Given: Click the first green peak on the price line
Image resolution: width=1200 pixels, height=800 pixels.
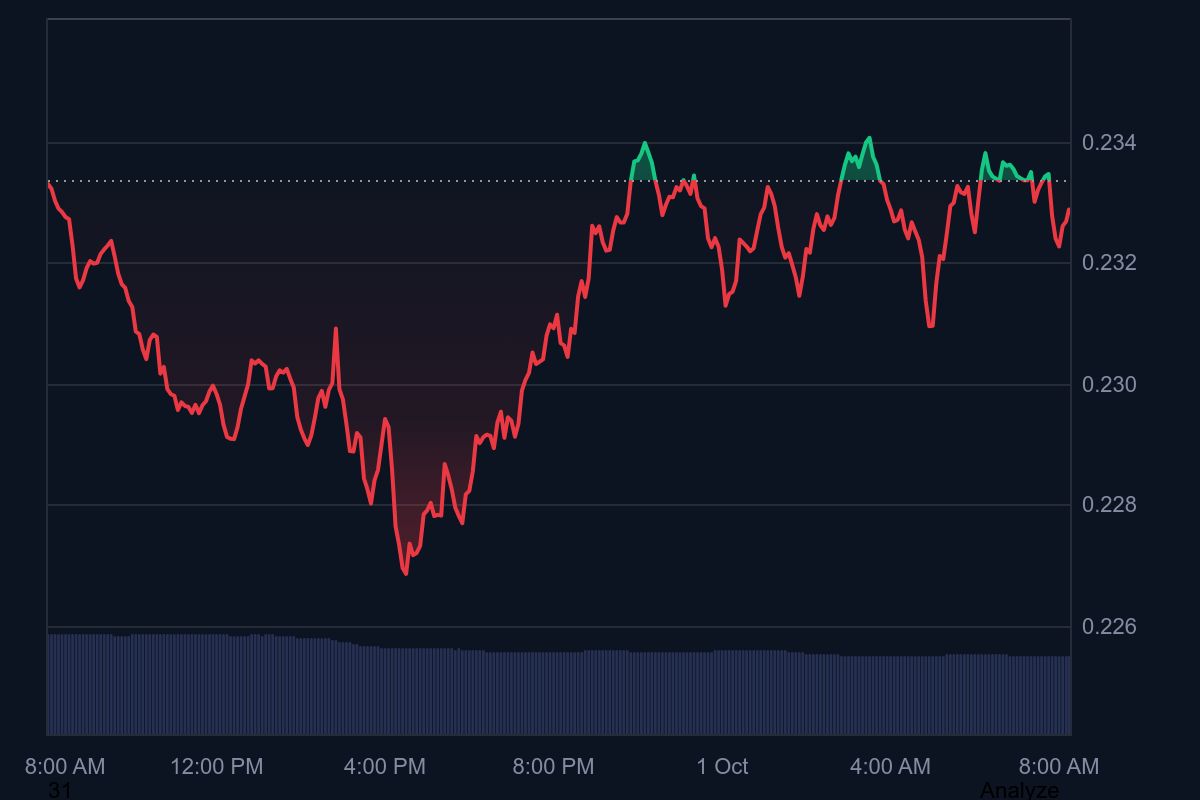Looking at the screenshot, I should 645,144.
